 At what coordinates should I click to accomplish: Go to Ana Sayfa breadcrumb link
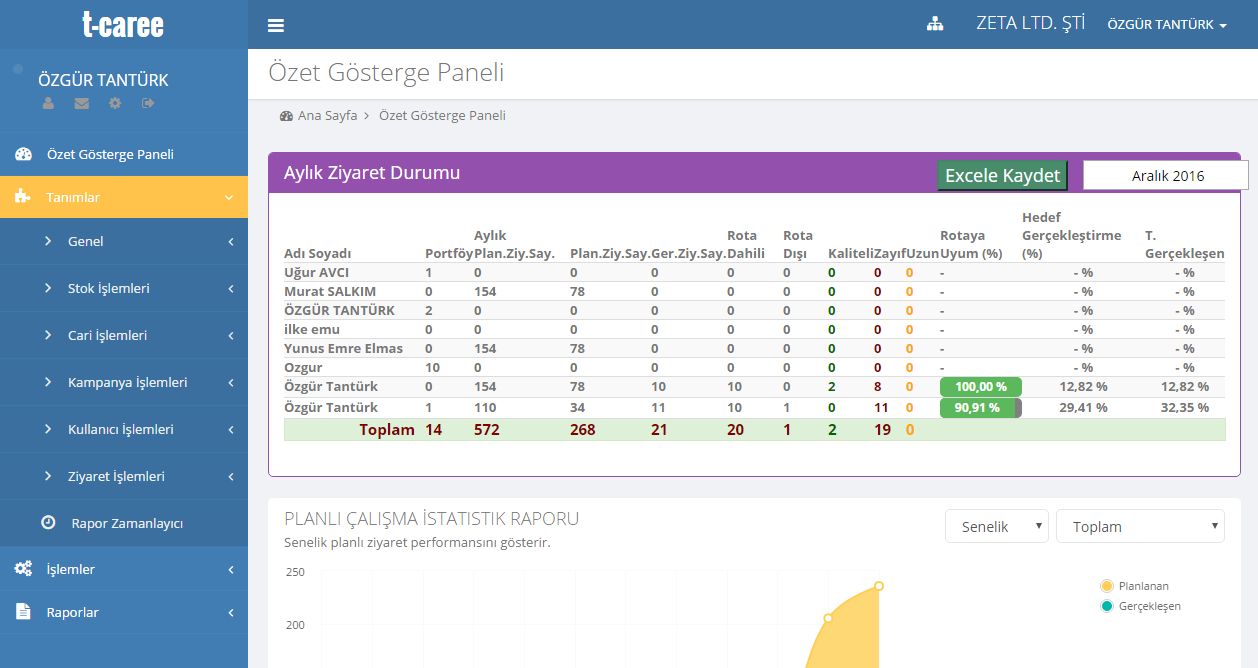pos(327,116)
